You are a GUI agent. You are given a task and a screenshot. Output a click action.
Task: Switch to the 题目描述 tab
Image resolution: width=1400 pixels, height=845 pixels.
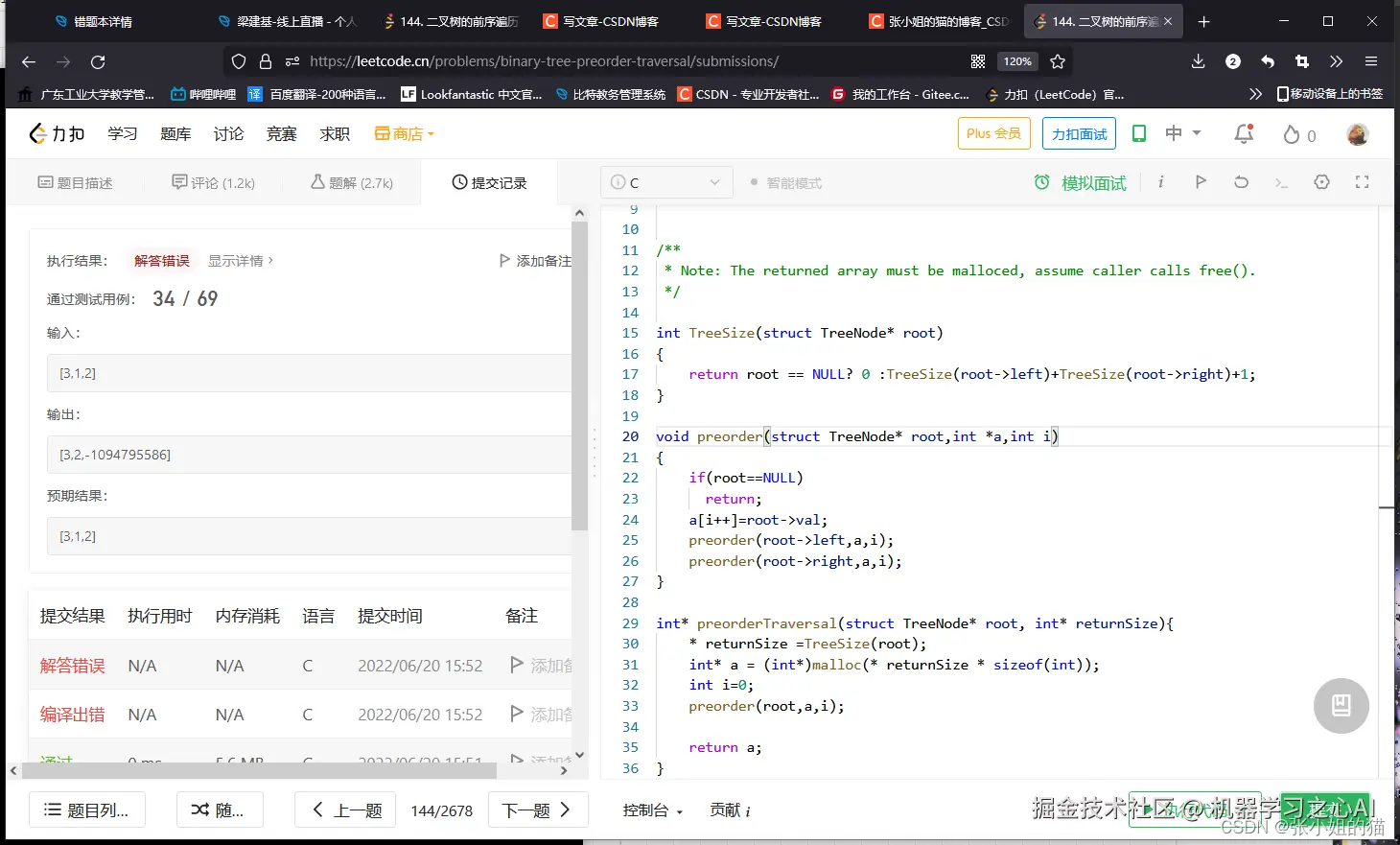click(x=75, y=182)
